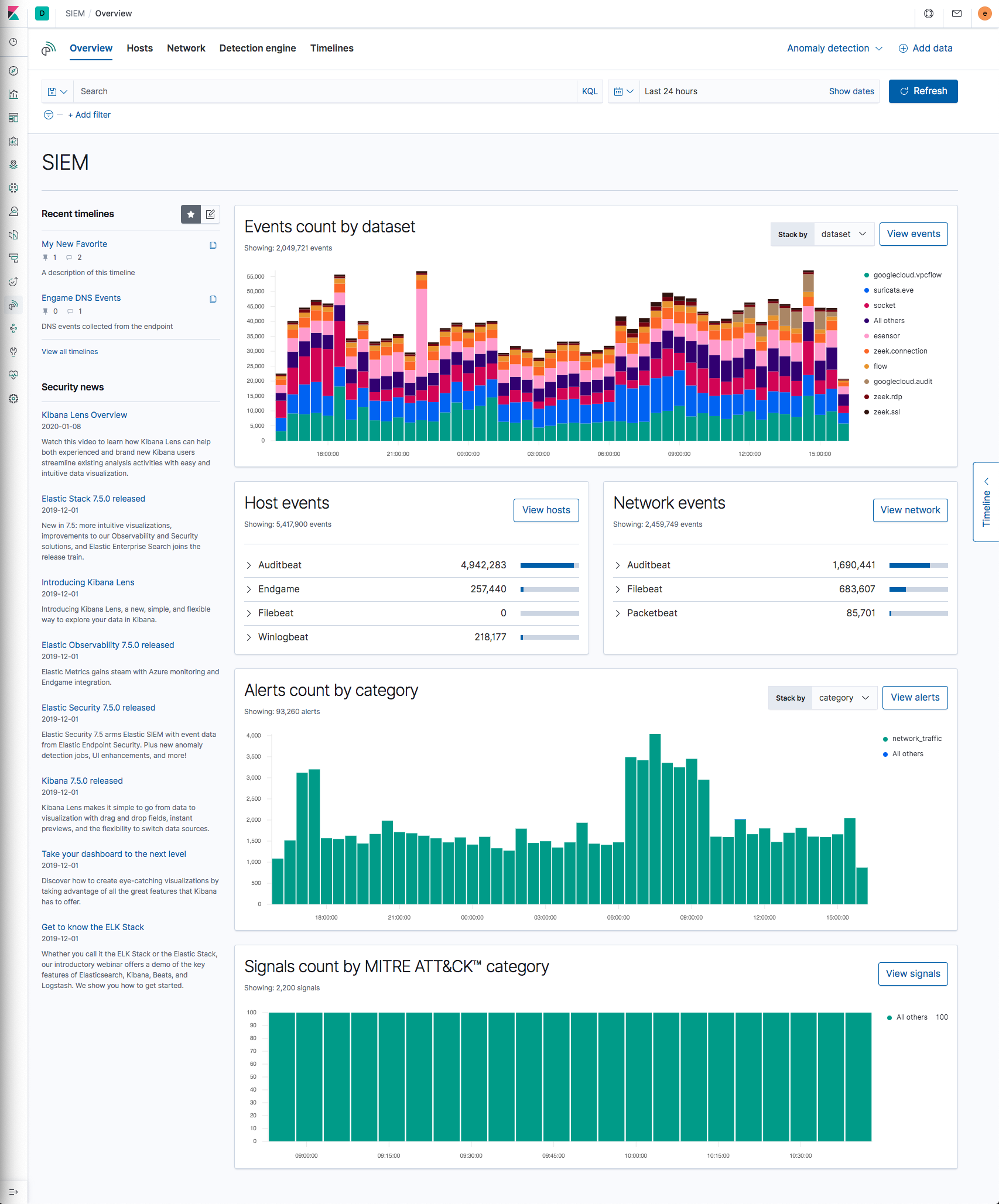This screenshot has width=999, height=1204.
Task: Switch to the Overview tab
Action: tap(91, 48)
